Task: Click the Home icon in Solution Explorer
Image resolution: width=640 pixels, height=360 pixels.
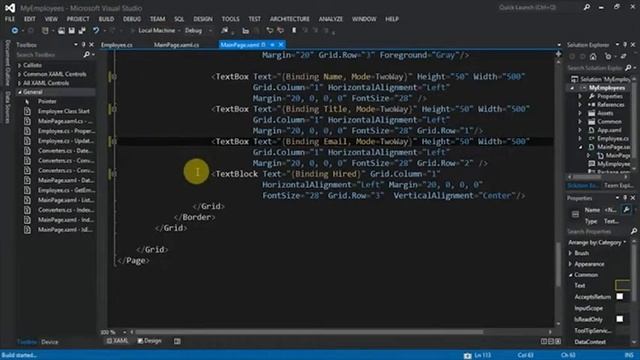Action: [593, 56]
